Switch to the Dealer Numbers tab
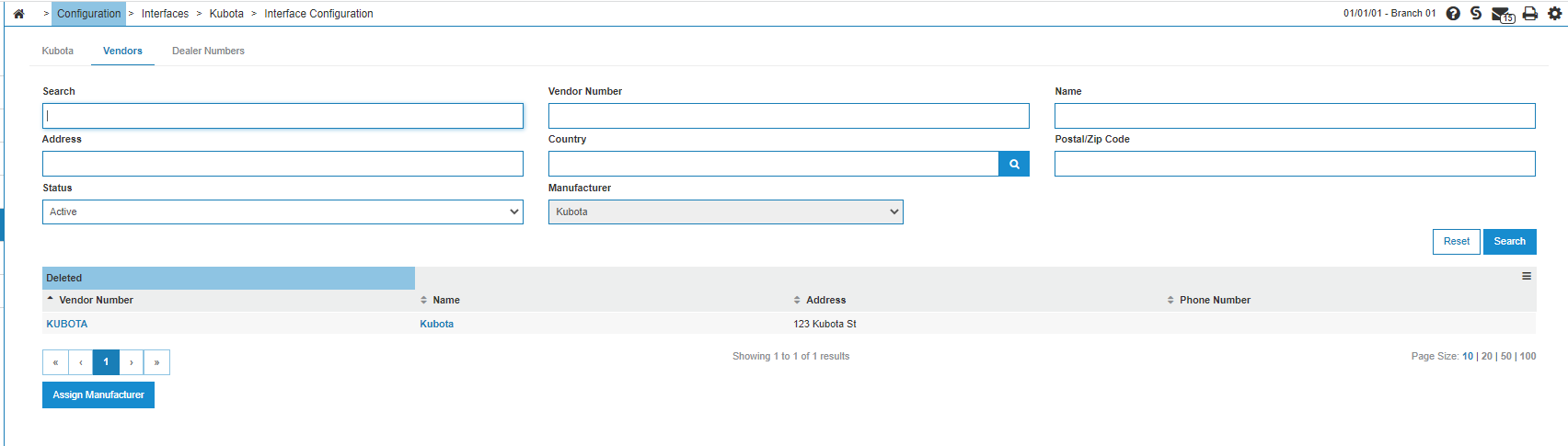This screenshot has width=1568, height=446. tap(208, 51)
